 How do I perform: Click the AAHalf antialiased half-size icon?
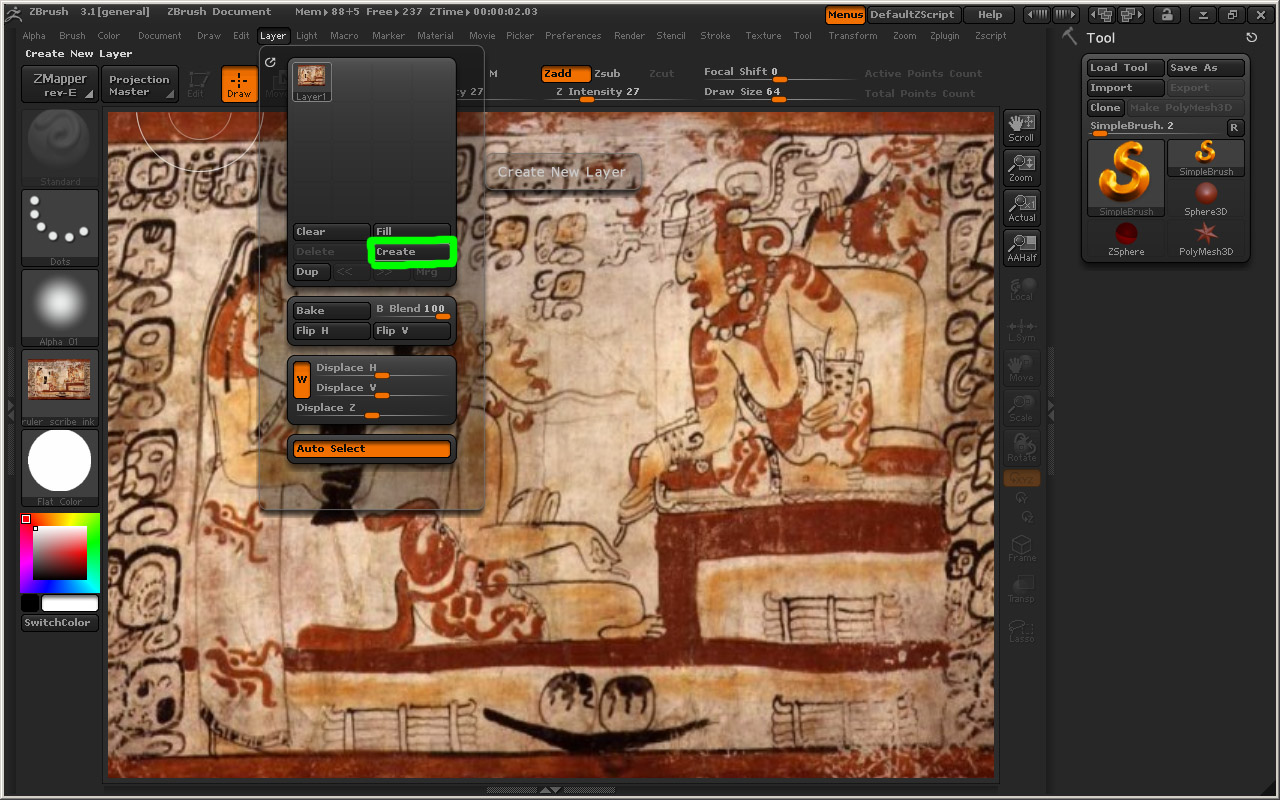(1021, 248)
